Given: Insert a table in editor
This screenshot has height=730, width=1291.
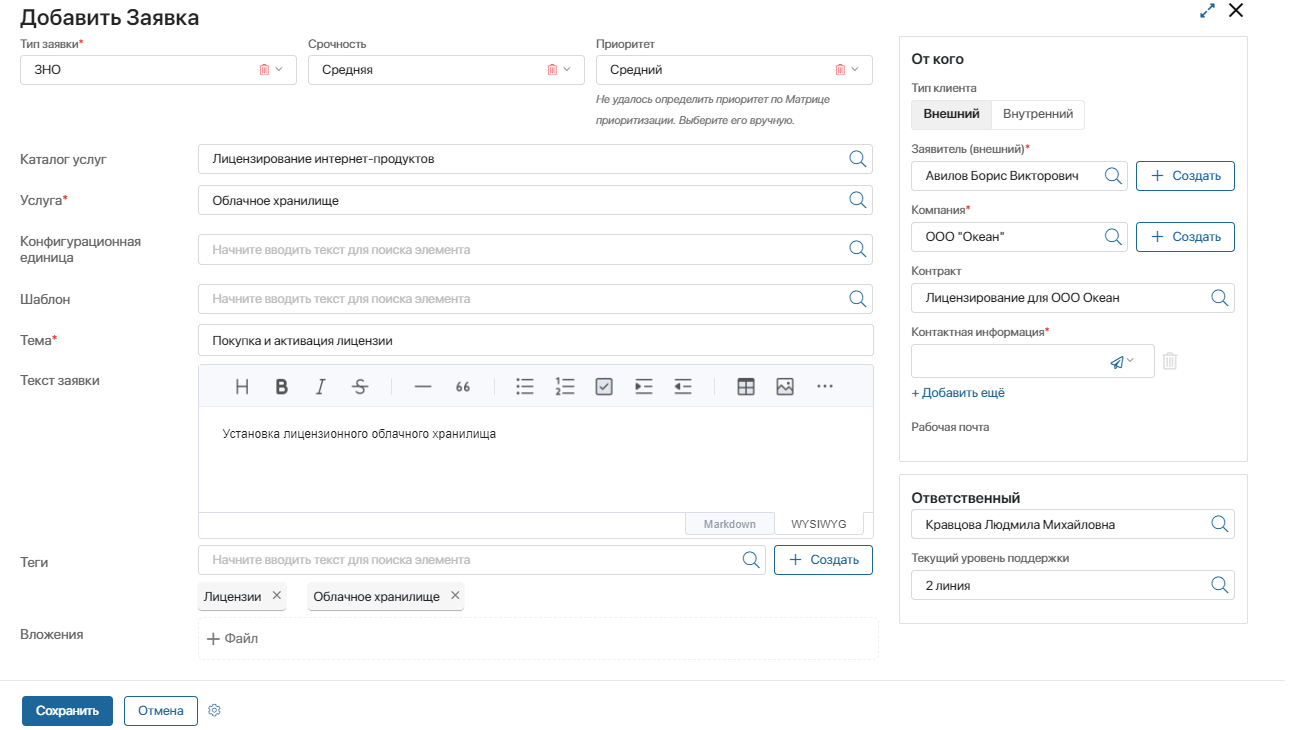Looking at the screenshot, I should coord(746,387).
